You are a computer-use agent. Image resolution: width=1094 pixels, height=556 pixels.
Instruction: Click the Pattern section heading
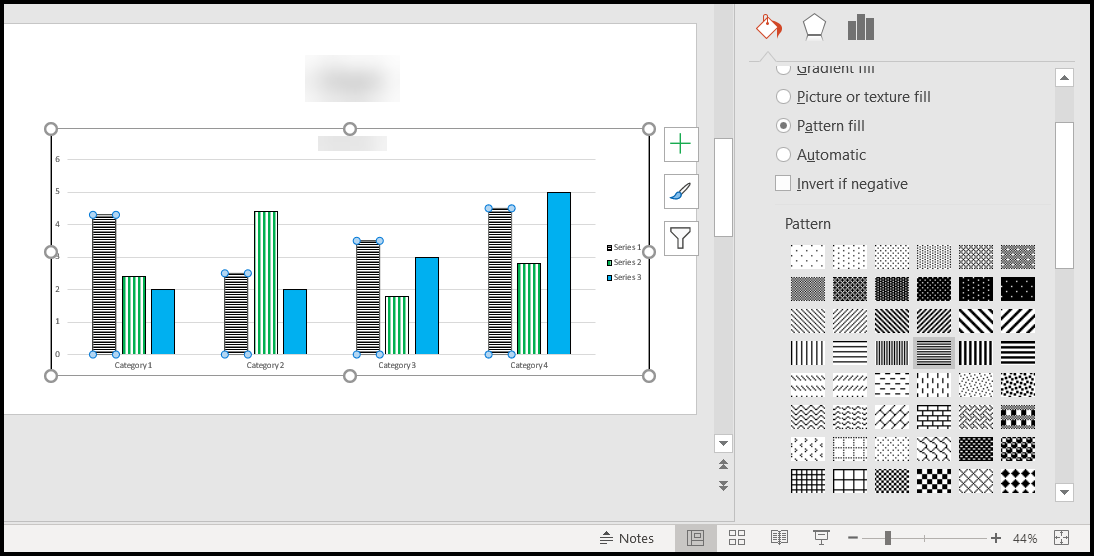[808, 224]
